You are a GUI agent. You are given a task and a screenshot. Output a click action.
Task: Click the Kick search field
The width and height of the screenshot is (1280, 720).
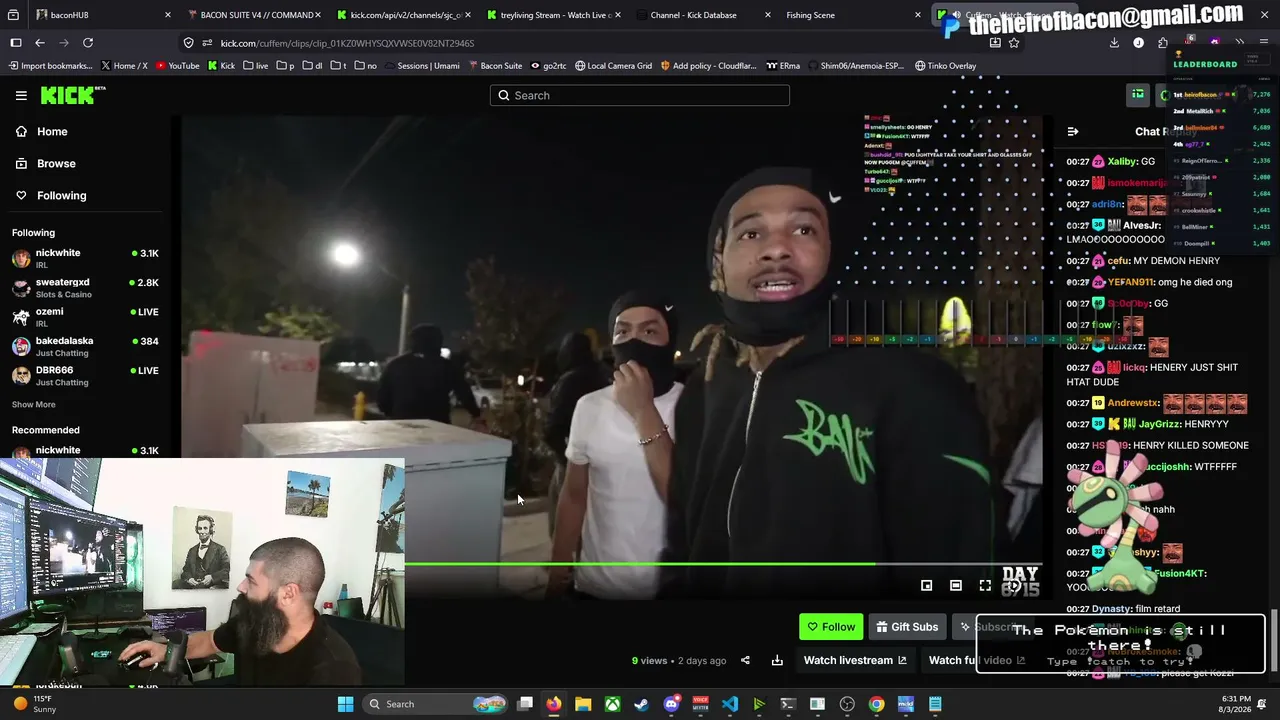pyautogui.click(x=640, y=95)
